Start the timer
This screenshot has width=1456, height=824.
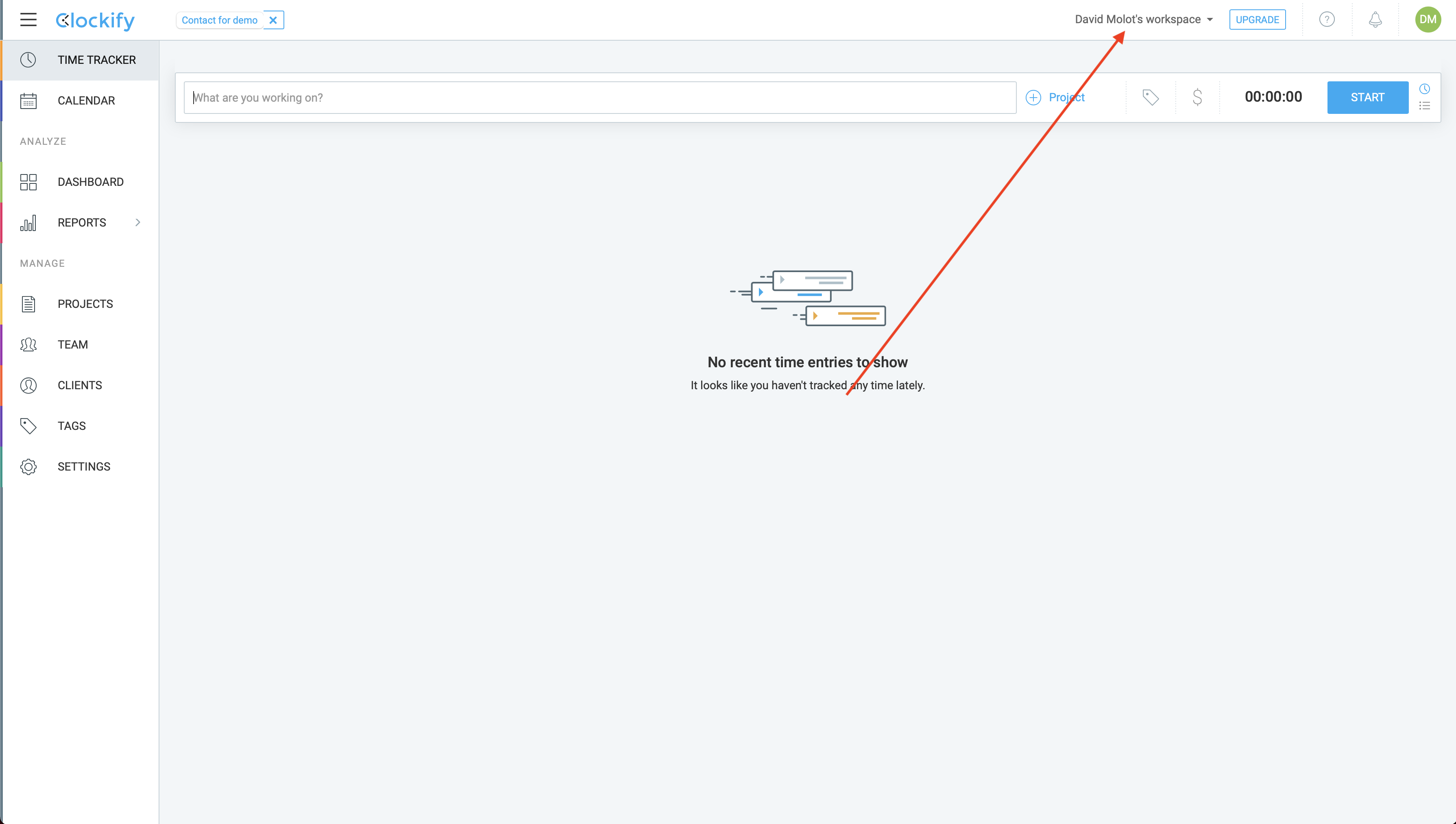point(1368,98)
